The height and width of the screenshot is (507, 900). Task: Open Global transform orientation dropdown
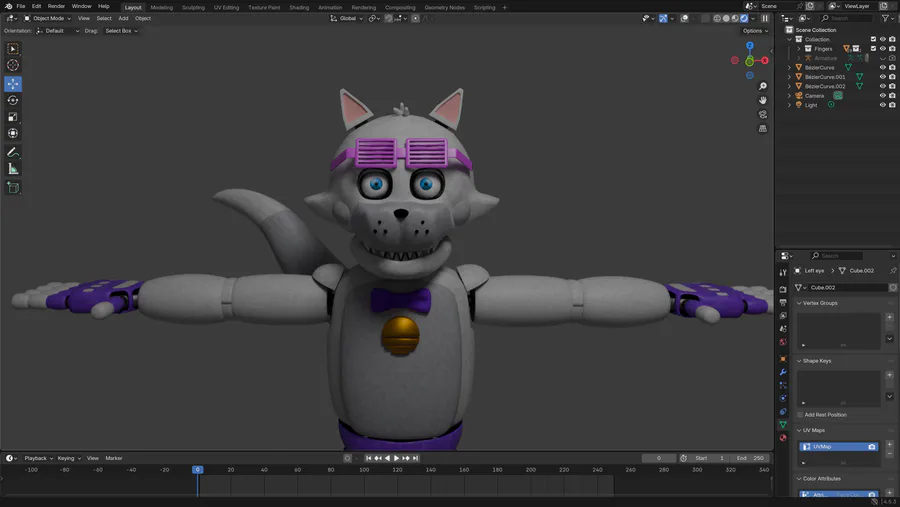(x=347, y=18)
